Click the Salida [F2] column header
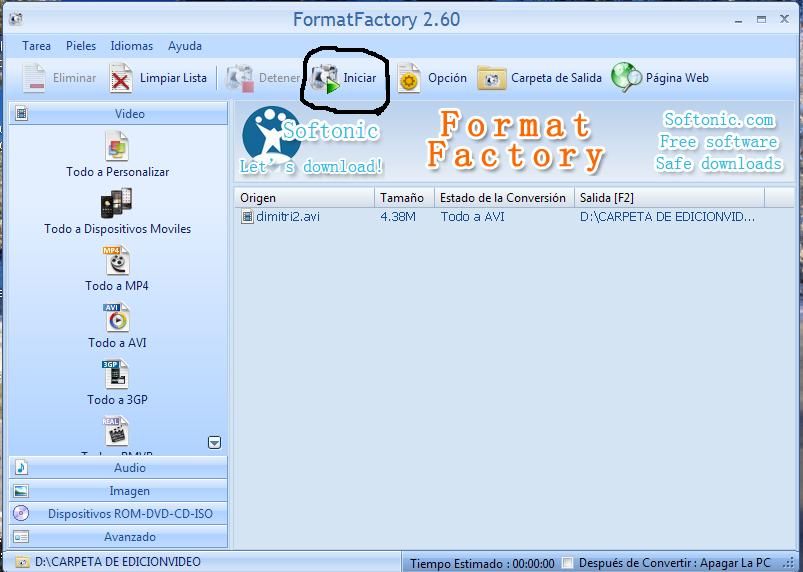The width and height of the screenshot is (803, 572). [669, 198]
